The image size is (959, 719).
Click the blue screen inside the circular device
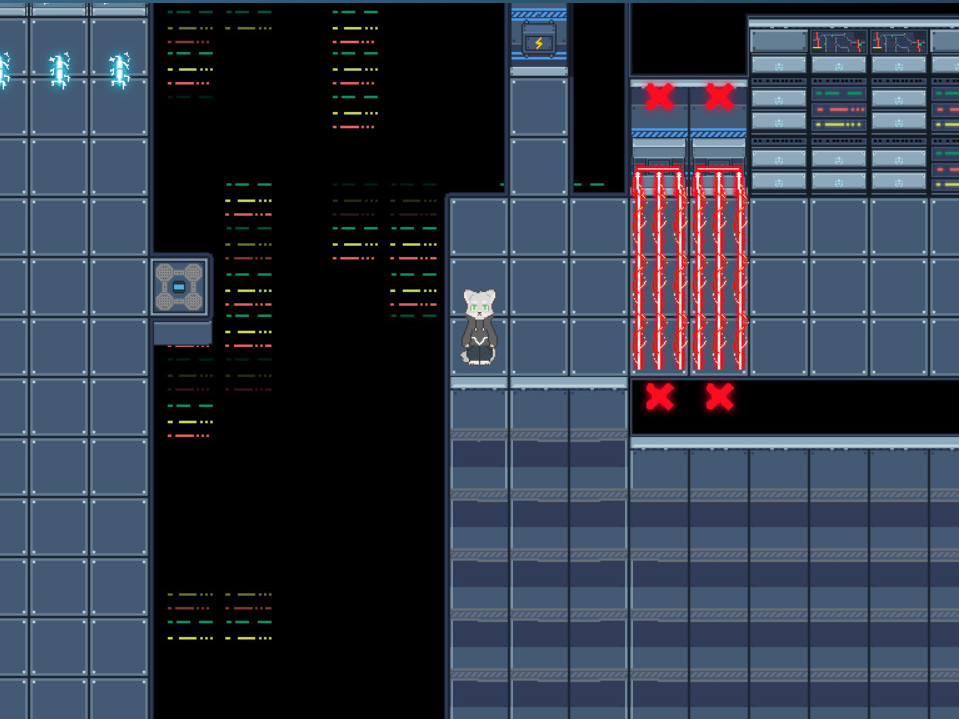click(x=180, y=286)
